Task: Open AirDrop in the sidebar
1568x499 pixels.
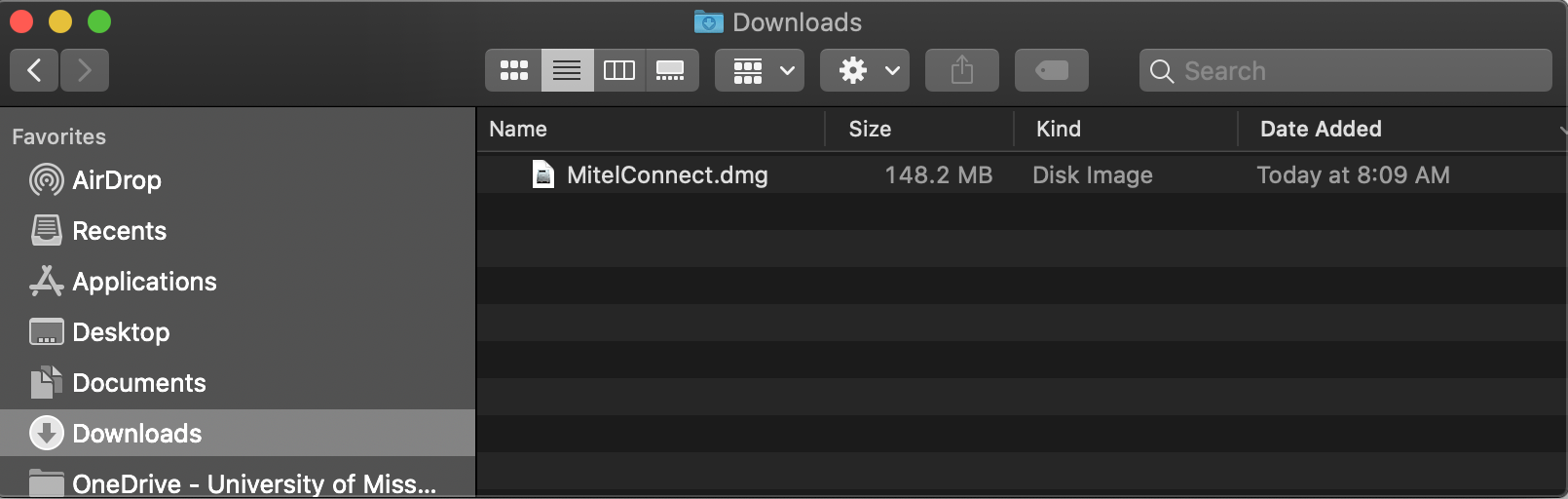Action: coord(116,180)
